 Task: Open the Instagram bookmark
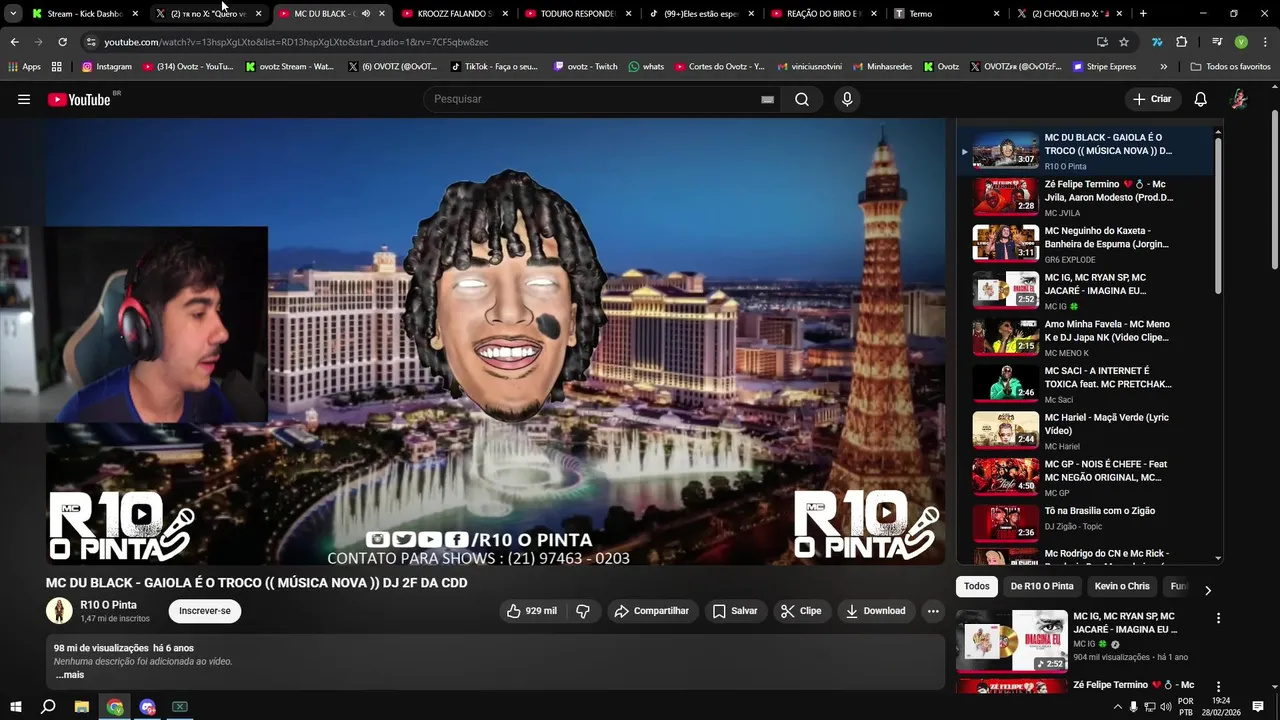click(x=107, y=67)
